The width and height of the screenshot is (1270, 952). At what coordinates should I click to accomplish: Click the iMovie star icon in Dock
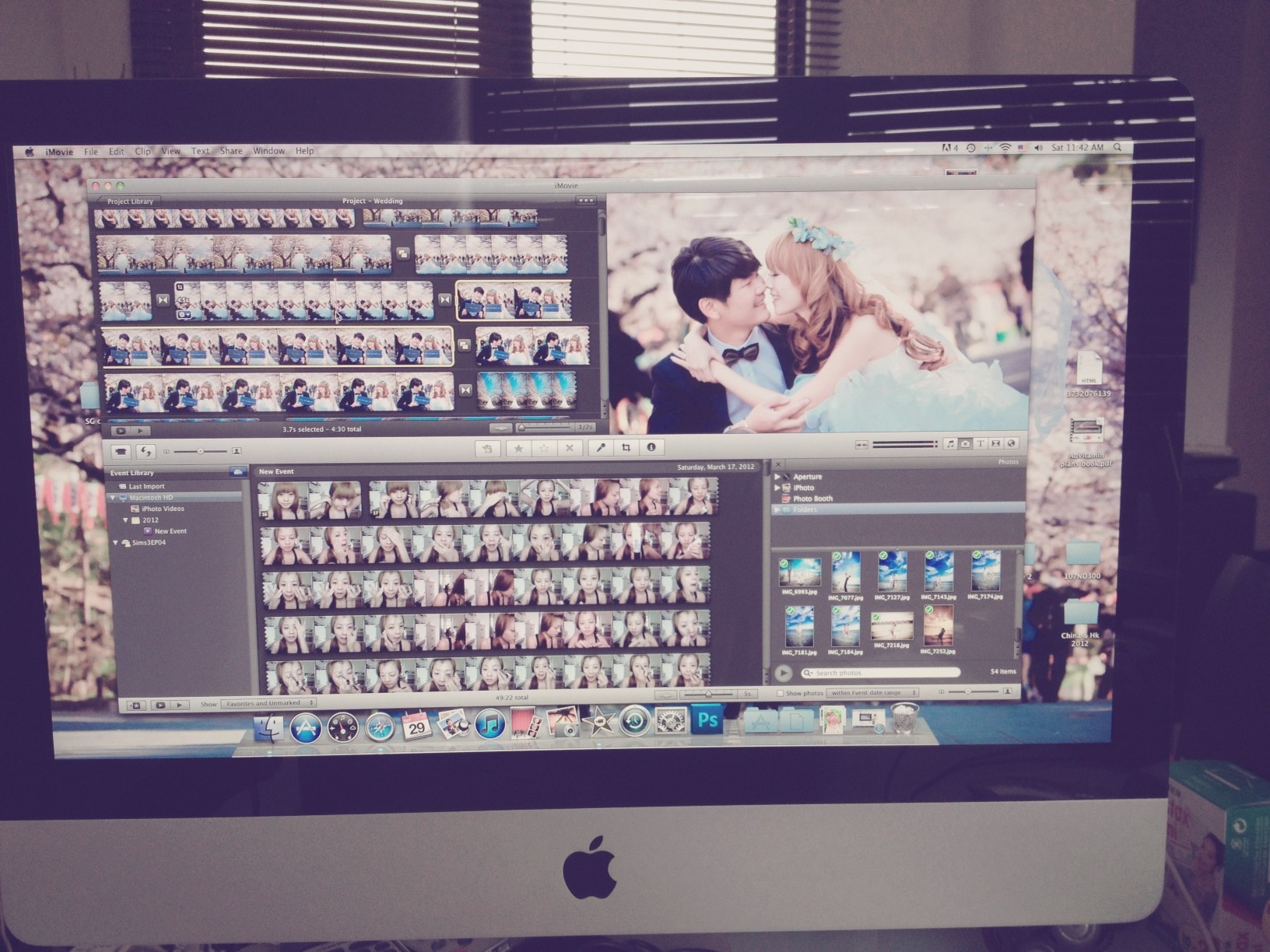click(598, 723)
